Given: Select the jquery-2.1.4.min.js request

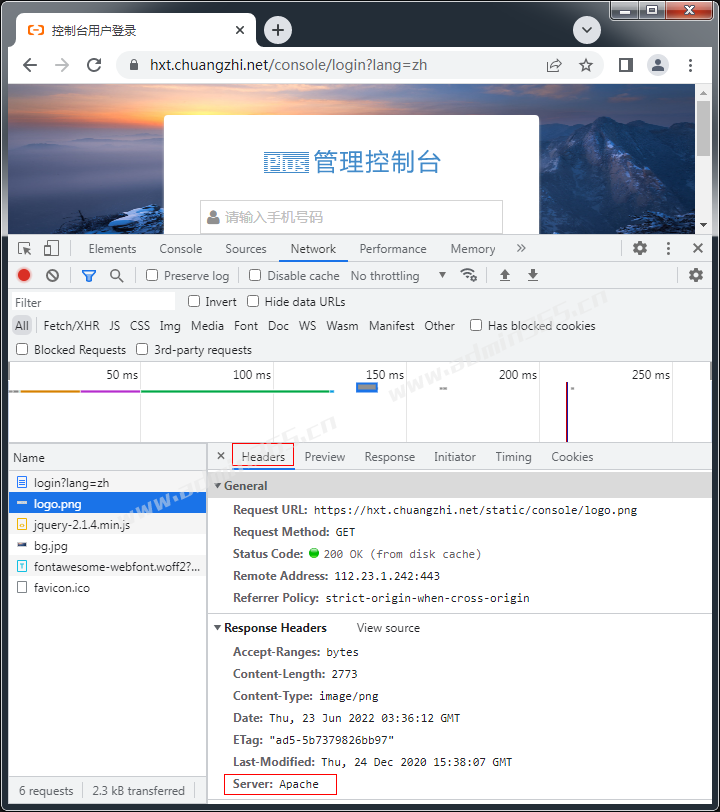Looking at the screenshot, I should 108,525.
